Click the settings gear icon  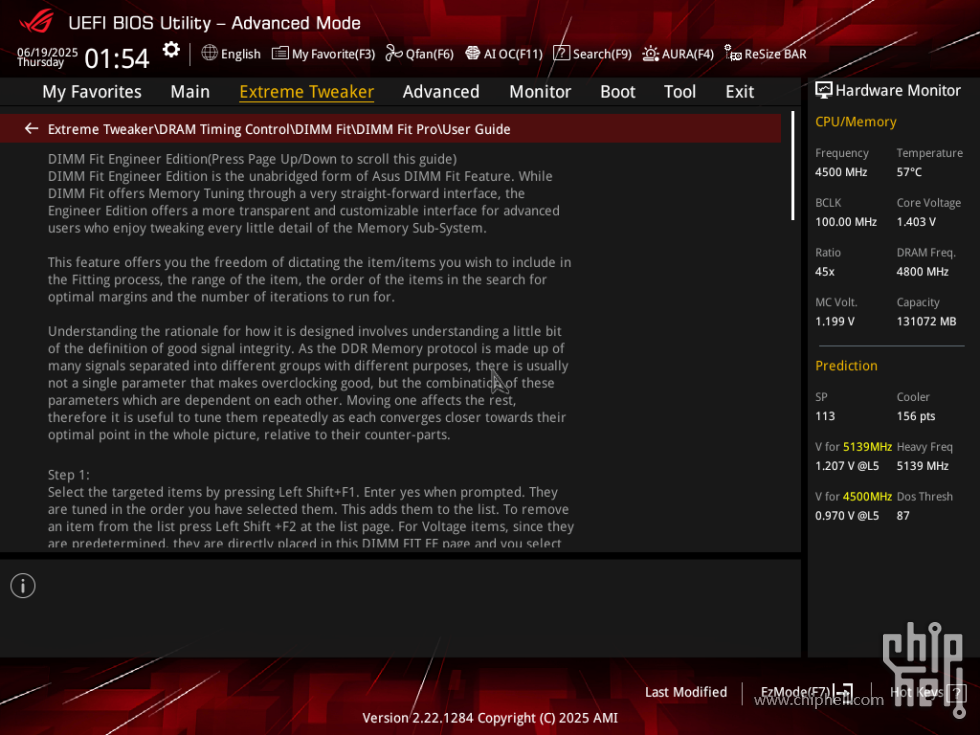[x=171, y=50]
